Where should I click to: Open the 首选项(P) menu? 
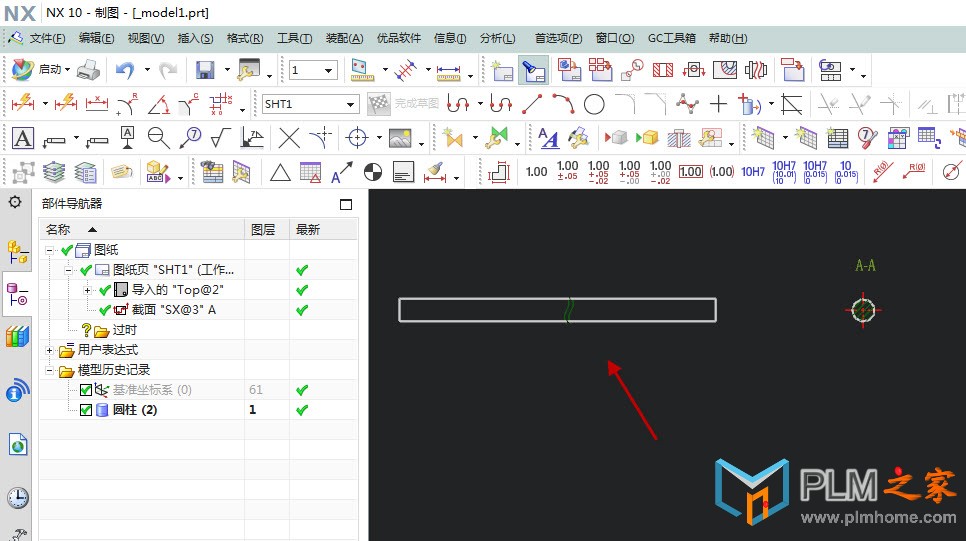pos(558,38)
